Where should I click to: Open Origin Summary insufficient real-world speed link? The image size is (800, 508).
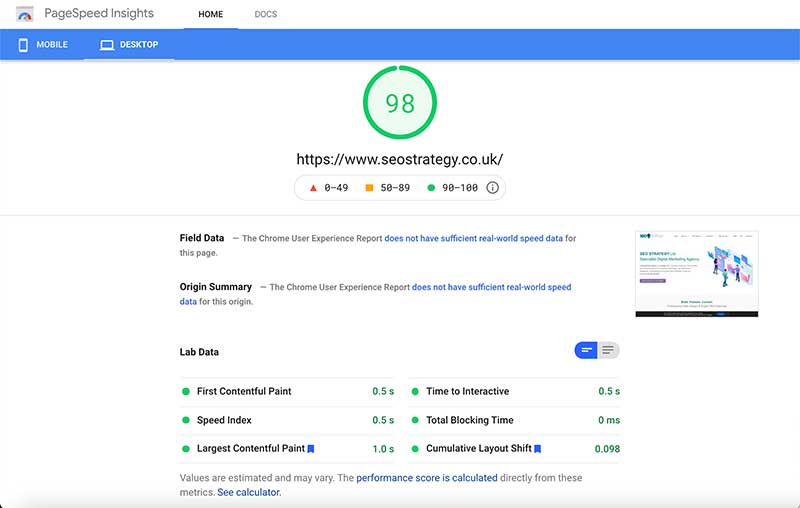[x=491, y=287]
